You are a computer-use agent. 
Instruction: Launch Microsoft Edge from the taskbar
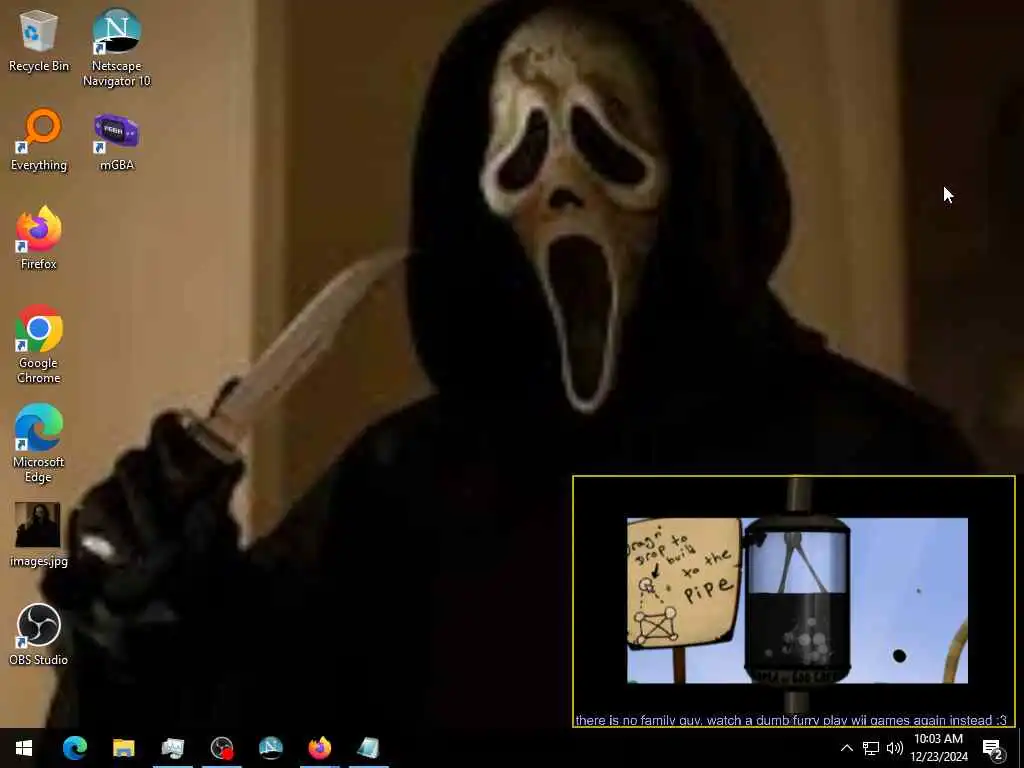click(x=74, y=748)
